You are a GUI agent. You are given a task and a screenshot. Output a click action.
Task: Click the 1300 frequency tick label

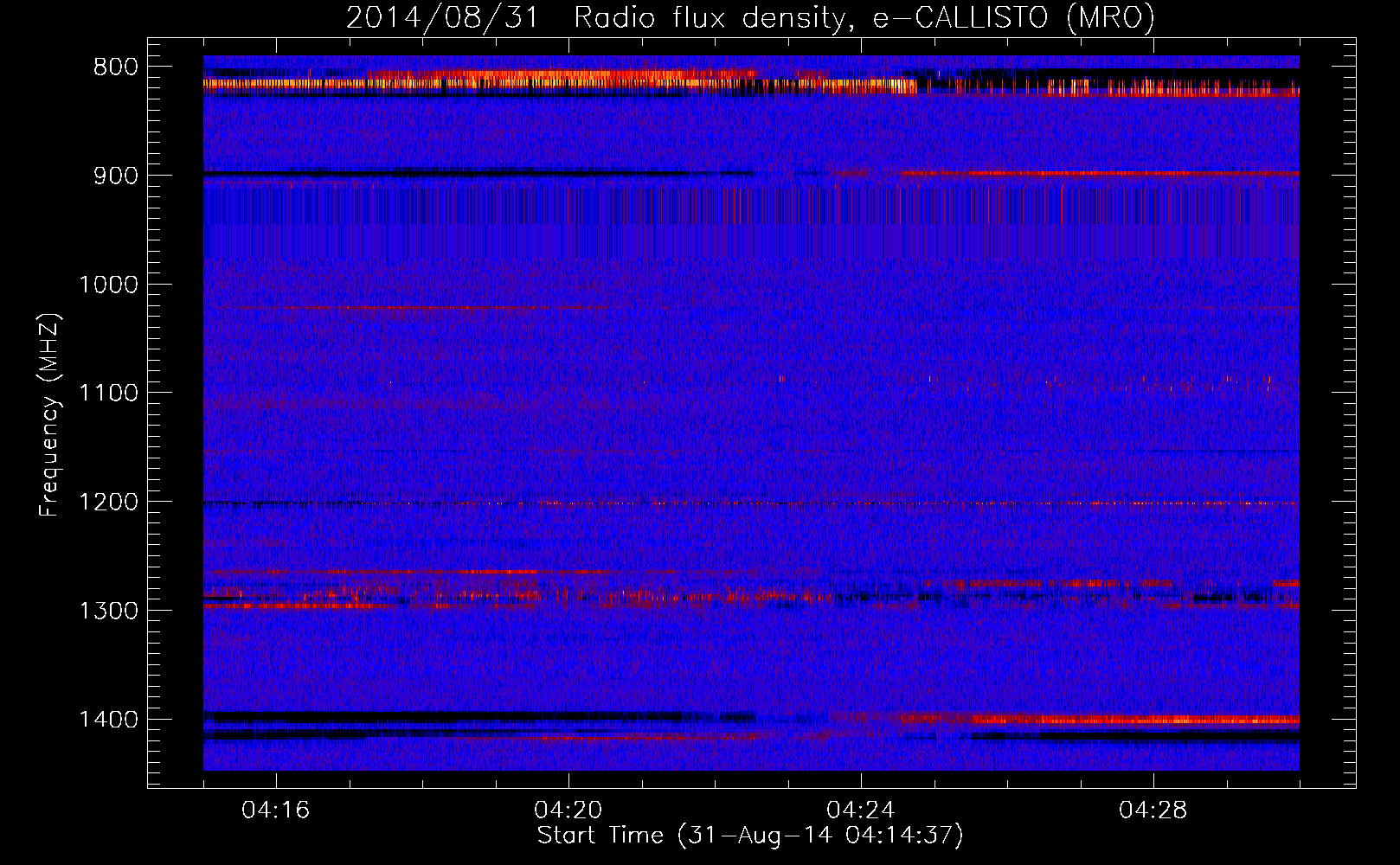108,611
